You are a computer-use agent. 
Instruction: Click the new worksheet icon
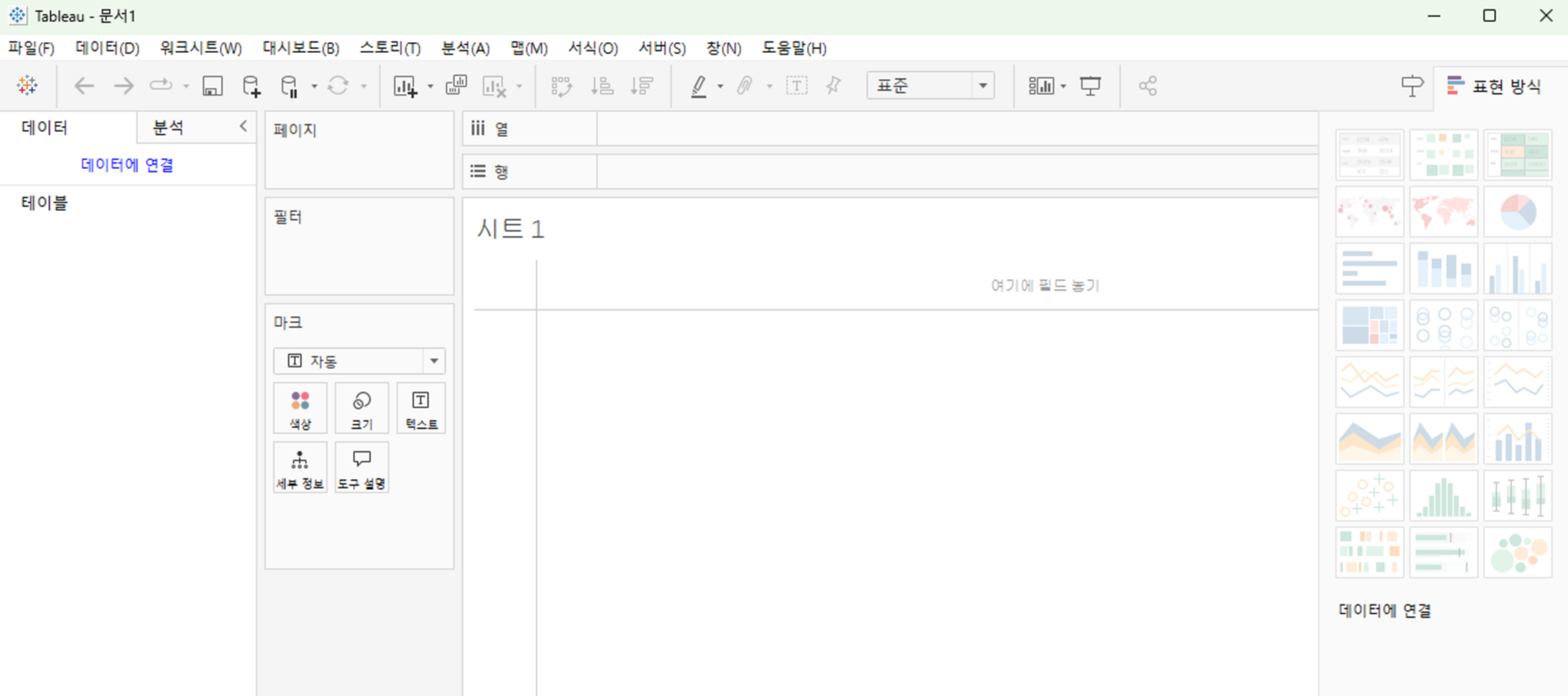(x=406, y=86)
